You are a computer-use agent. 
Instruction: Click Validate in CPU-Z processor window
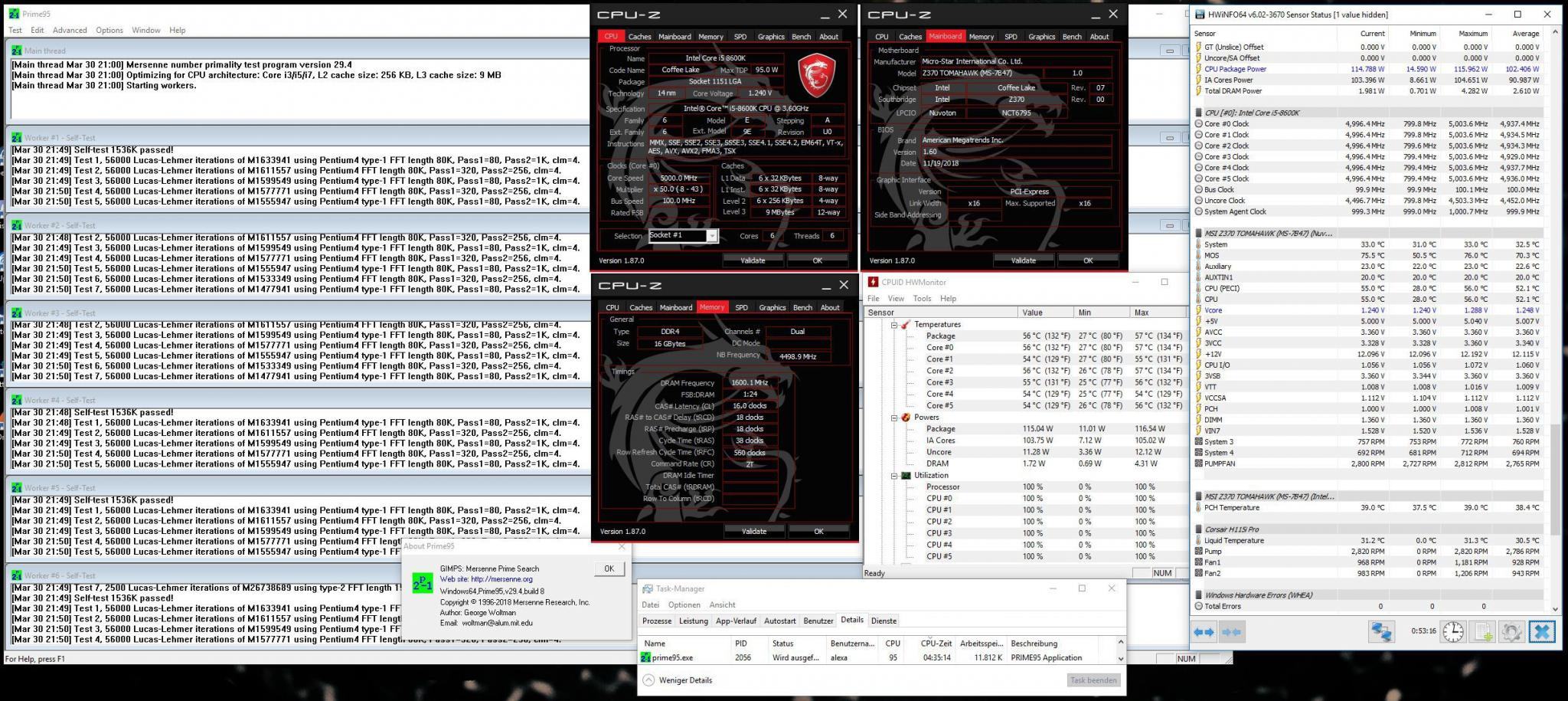click(x=753, y=261)
